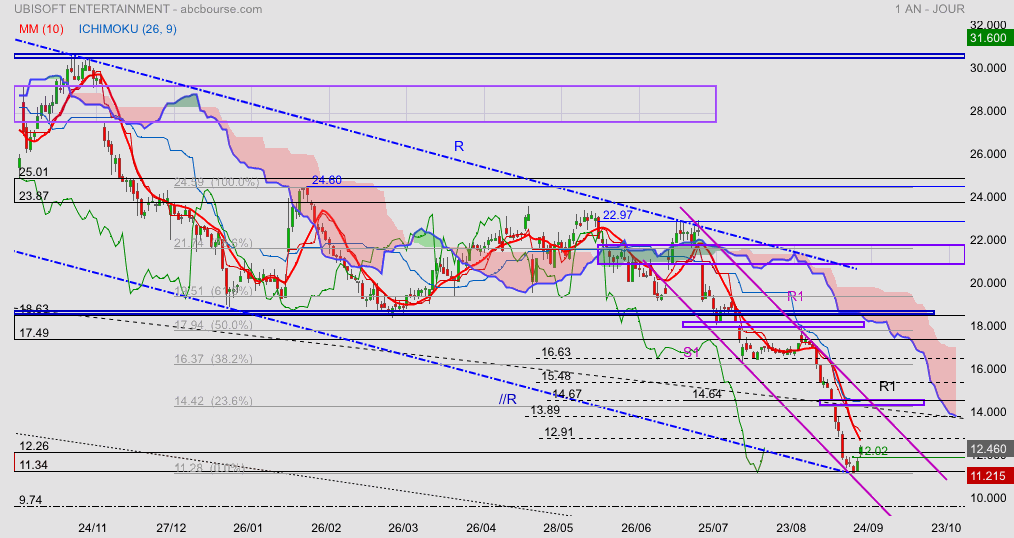
Task: Click the 16.63 support label
Action: (557, 352)
